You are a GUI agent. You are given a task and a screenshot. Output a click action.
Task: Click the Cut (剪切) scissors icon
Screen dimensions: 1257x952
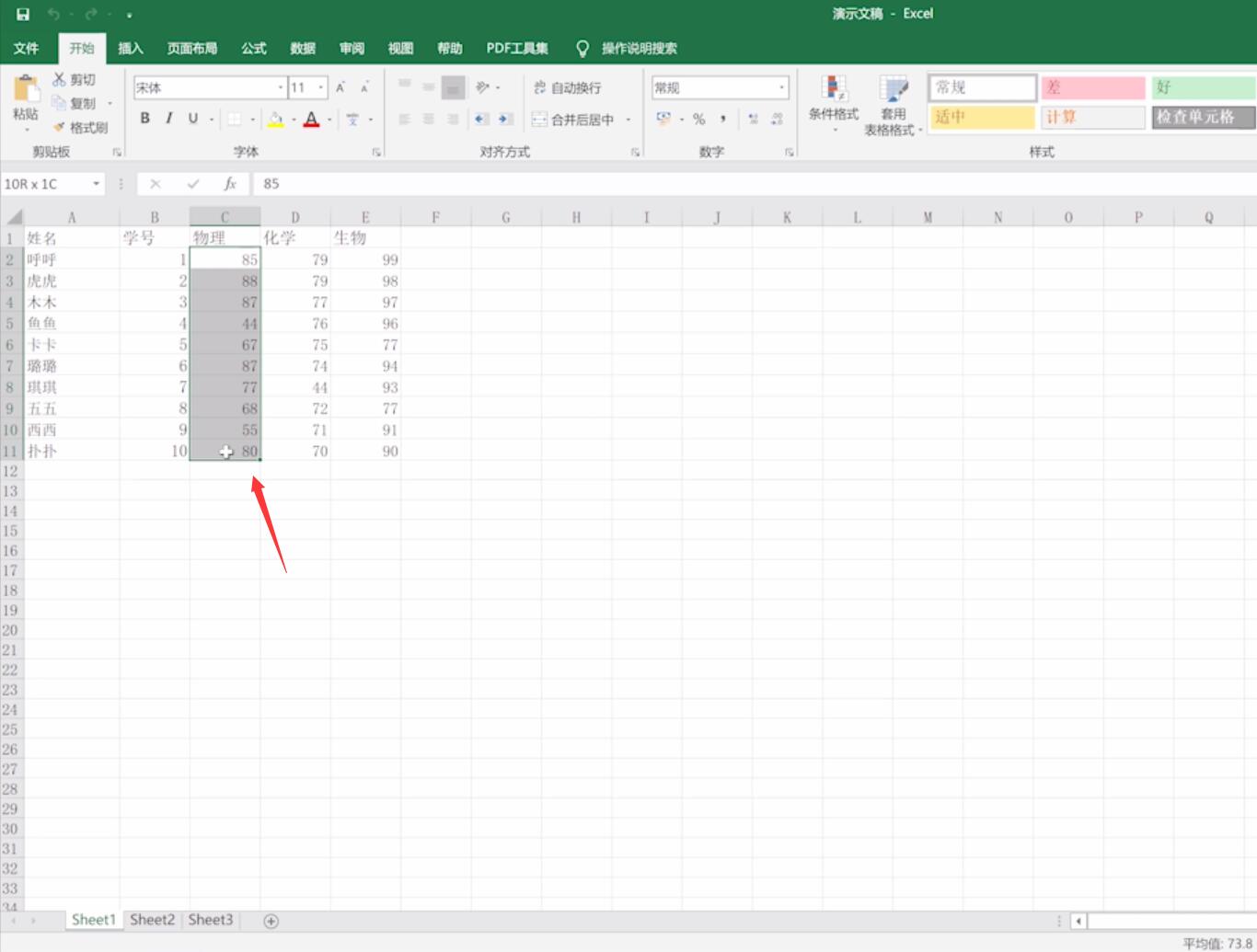[x=59, y=80]
